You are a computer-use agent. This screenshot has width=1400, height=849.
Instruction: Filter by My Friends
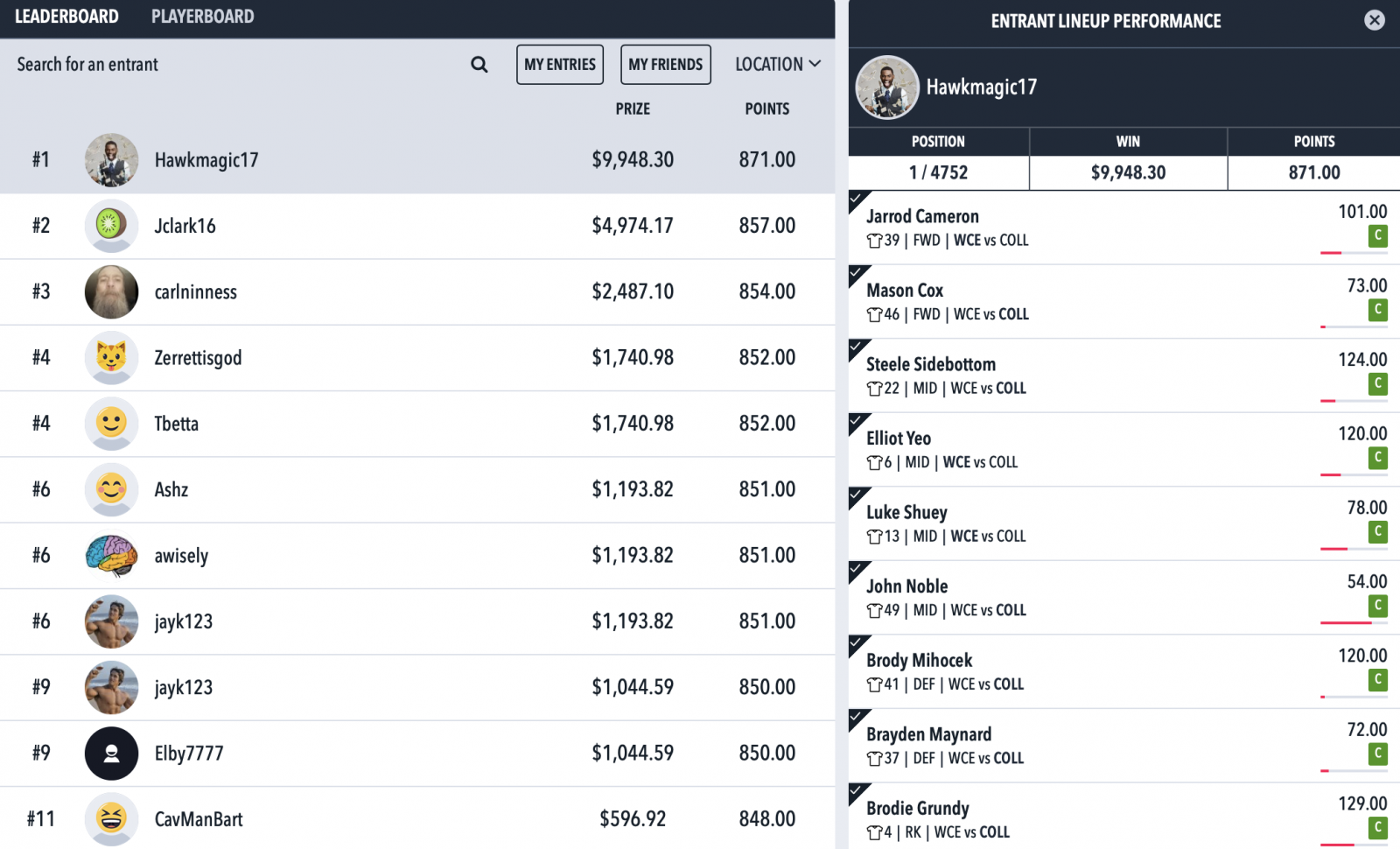point(666,65)
